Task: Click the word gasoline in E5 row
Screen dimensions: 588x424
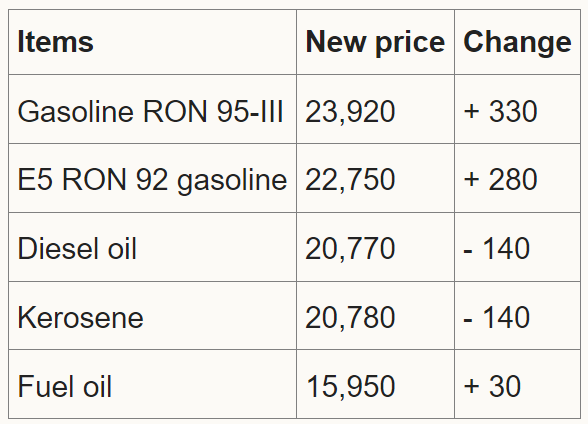Action: (x=232, y=181)
